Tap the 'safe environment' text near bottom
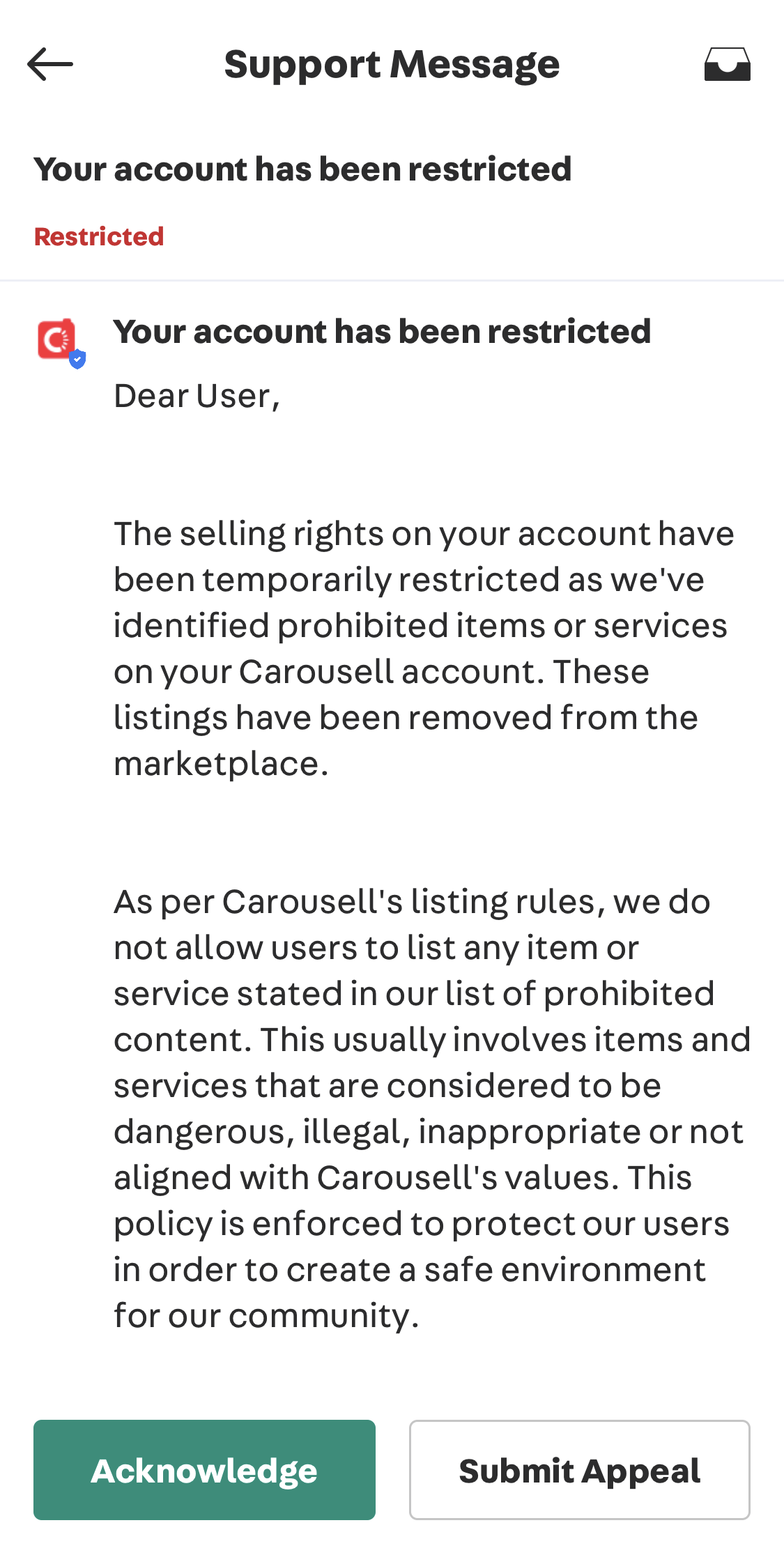 (x=565, y=1270)
